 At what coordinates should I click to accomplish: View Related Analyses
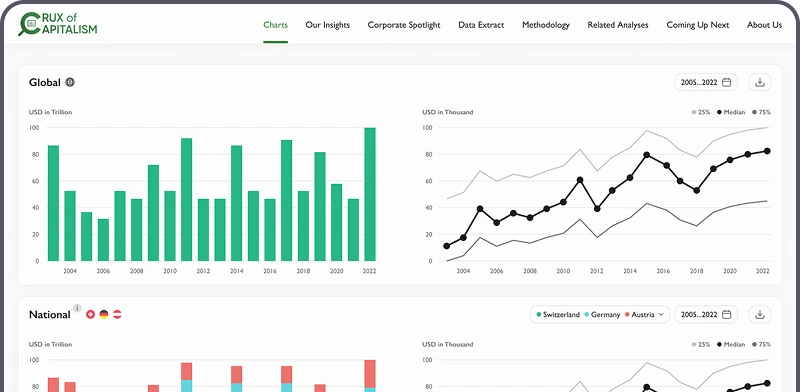tap(618, 24)
